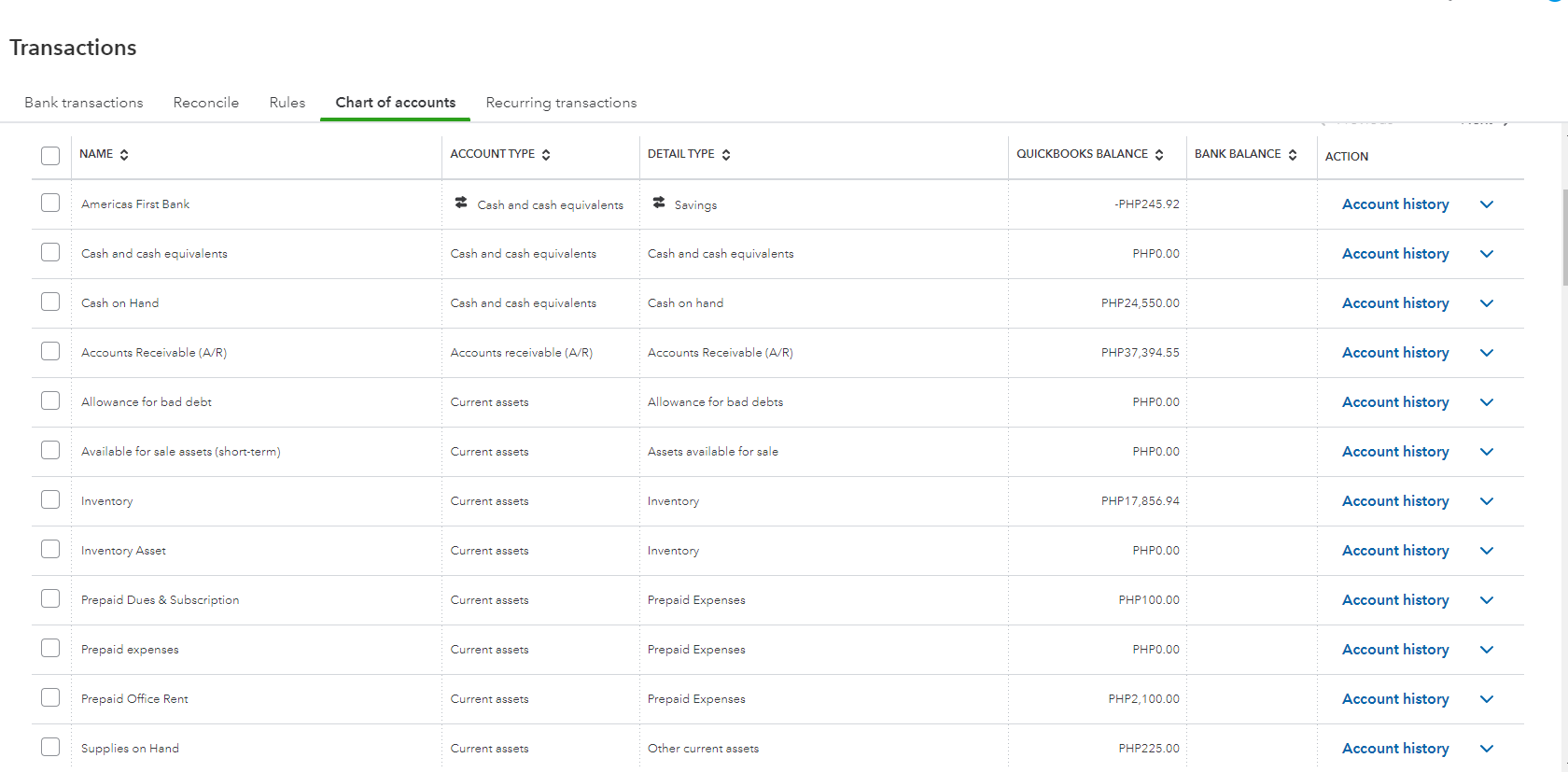Check the Prepaid Dues & Subscription checkbox

(50, 598)
